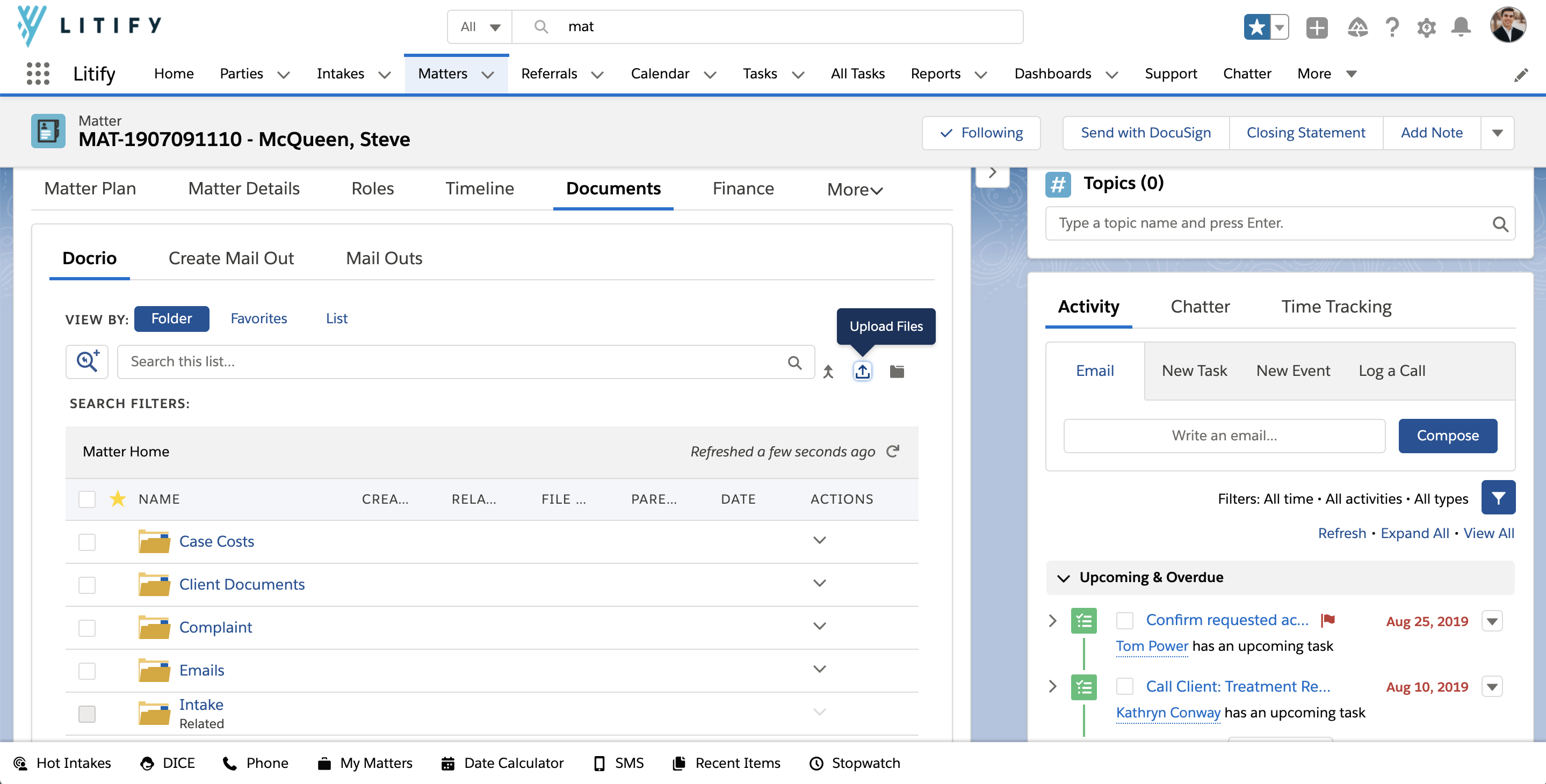1546x784 pixels.
Task: Click the Closing Statement button
Action: click(1306, 133)
